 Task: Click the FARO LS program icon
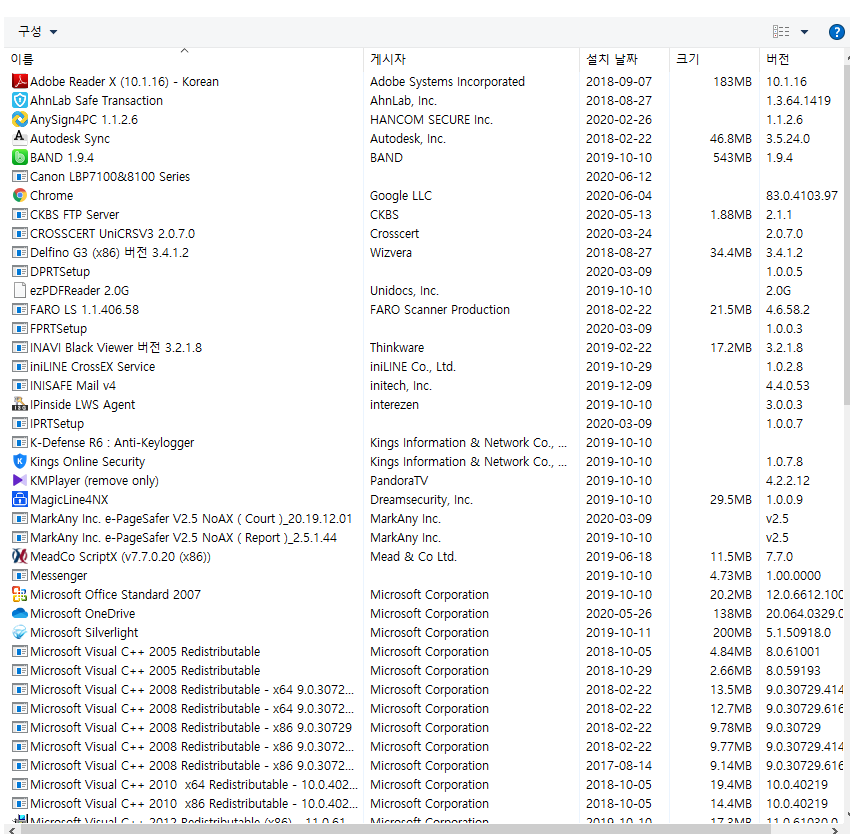(20, 309)
